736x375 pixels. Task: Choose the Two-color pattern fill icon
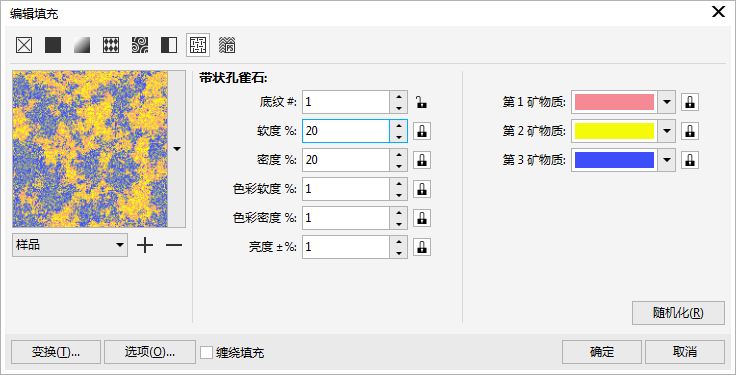[x=169, y=46]
